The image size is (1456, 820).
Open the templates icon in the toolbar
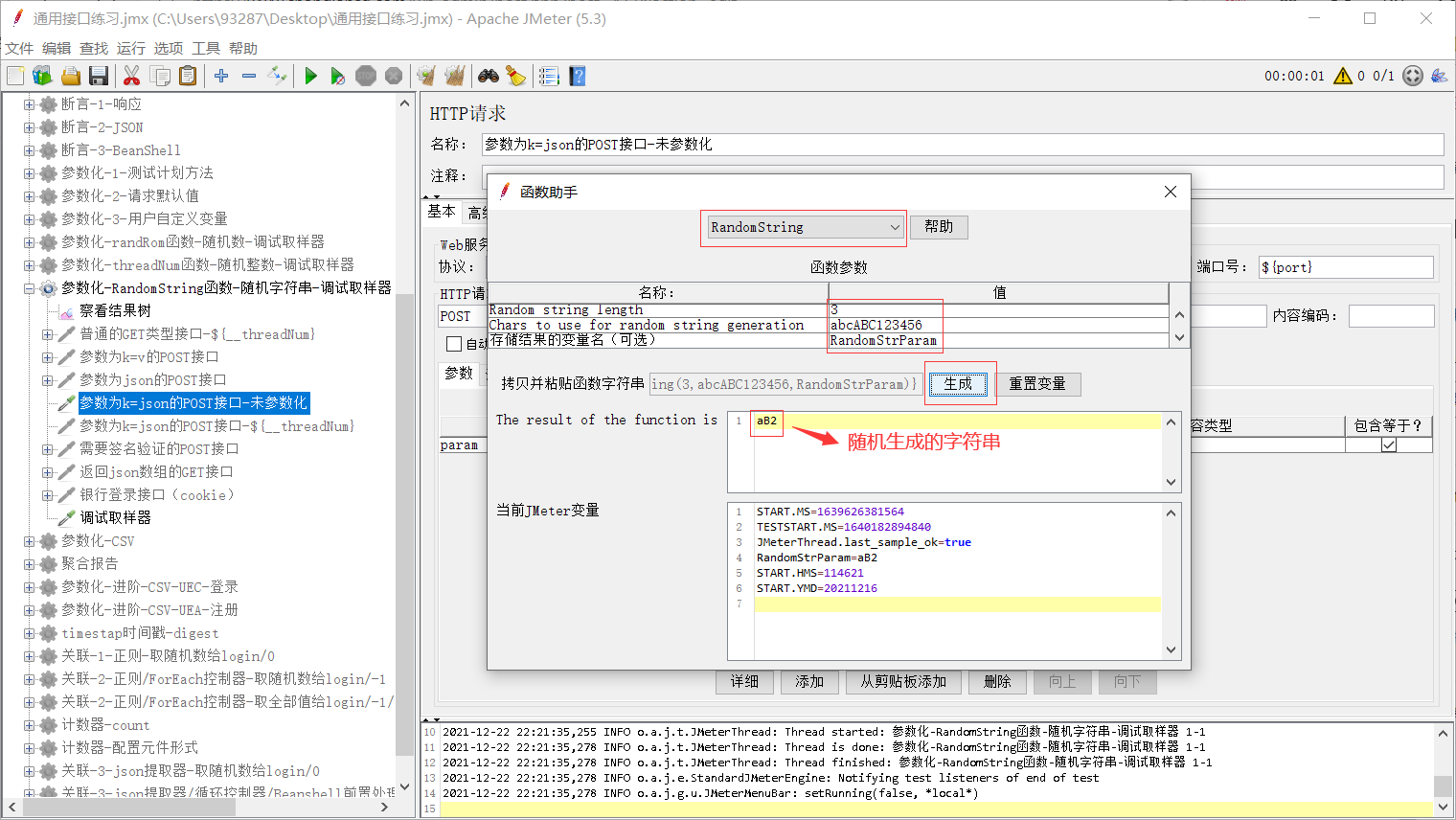[42, 76]
